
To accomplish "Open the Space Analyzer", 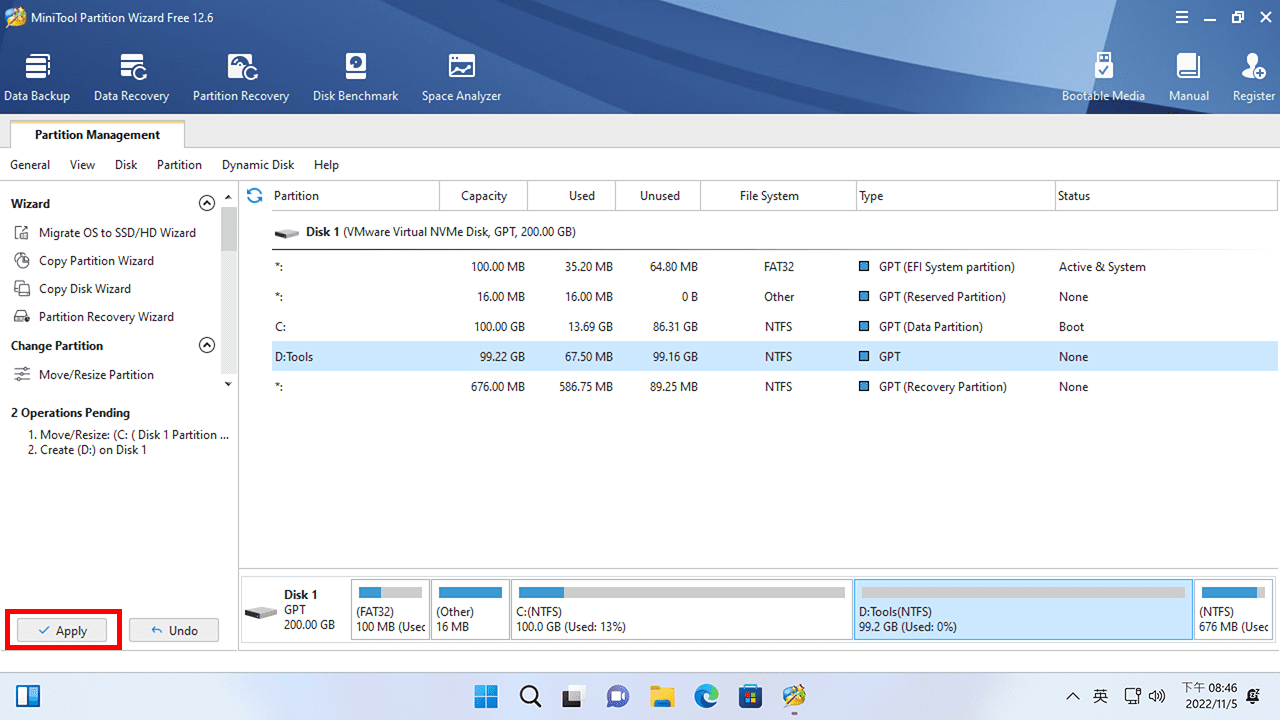I will 461,75.
